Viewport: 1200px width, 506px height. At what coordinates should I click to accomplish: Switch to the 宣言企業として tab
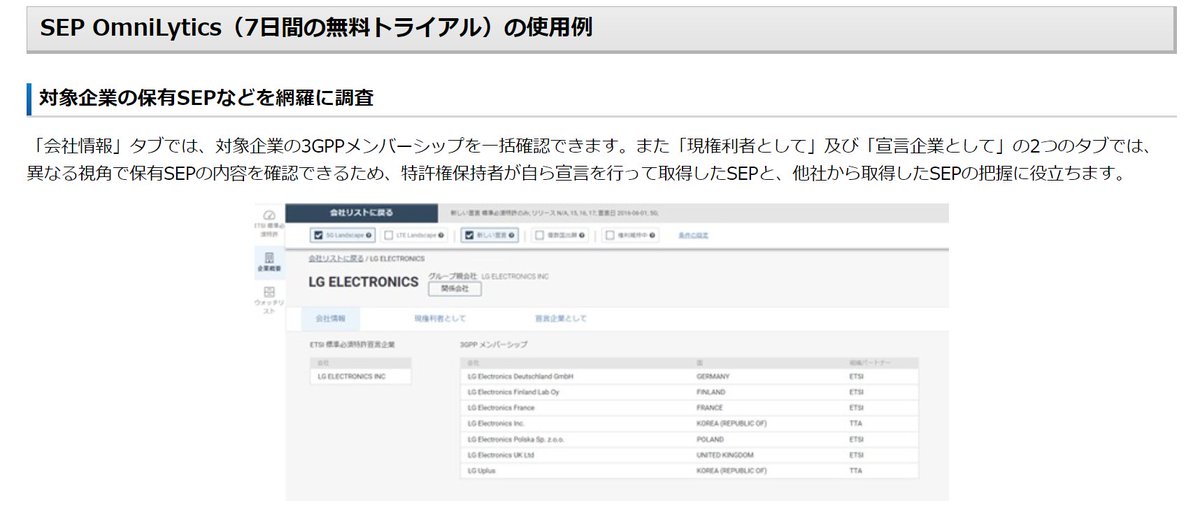560,319
